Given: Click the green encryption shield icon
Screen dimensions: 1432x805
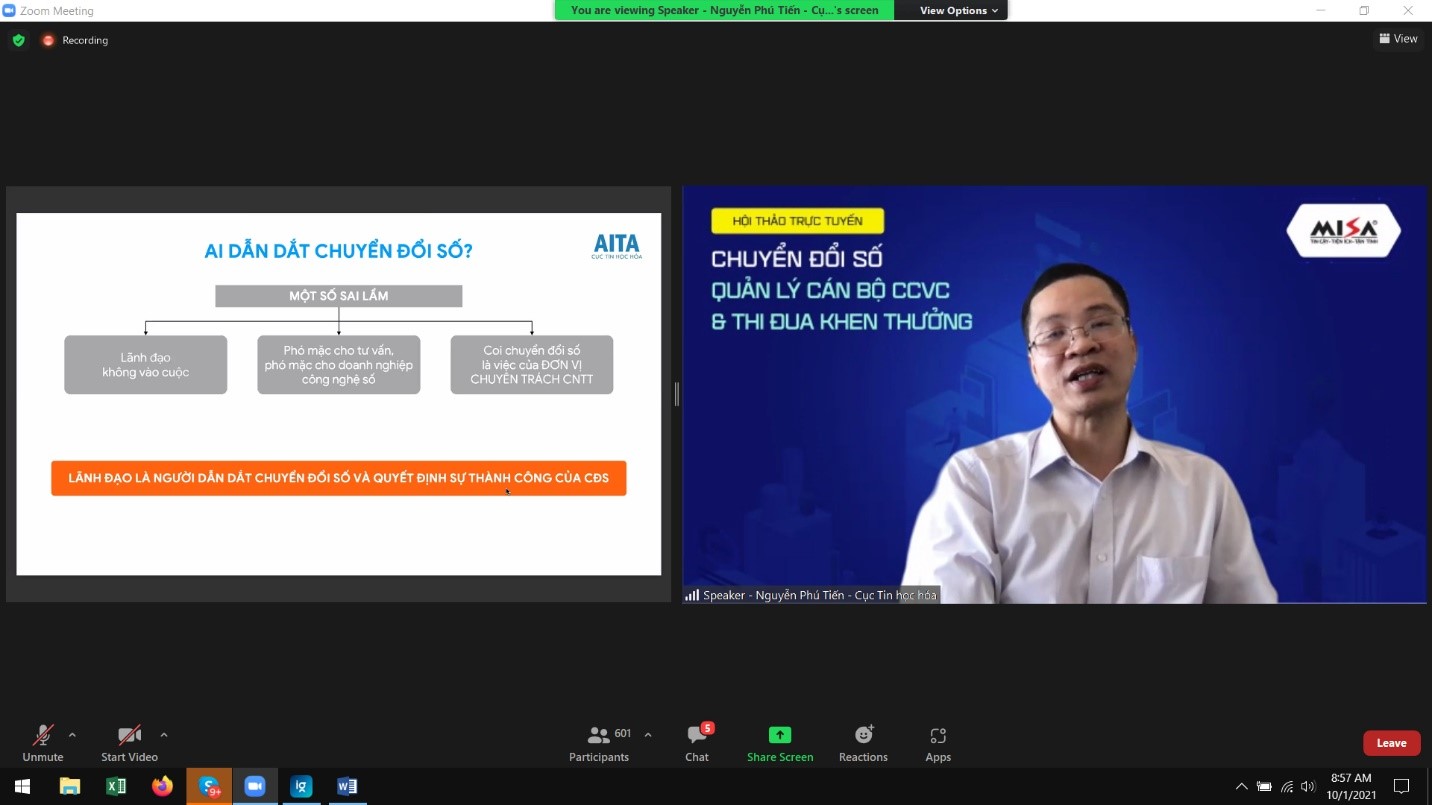Looking at the screenshot, I should (18, 40).
